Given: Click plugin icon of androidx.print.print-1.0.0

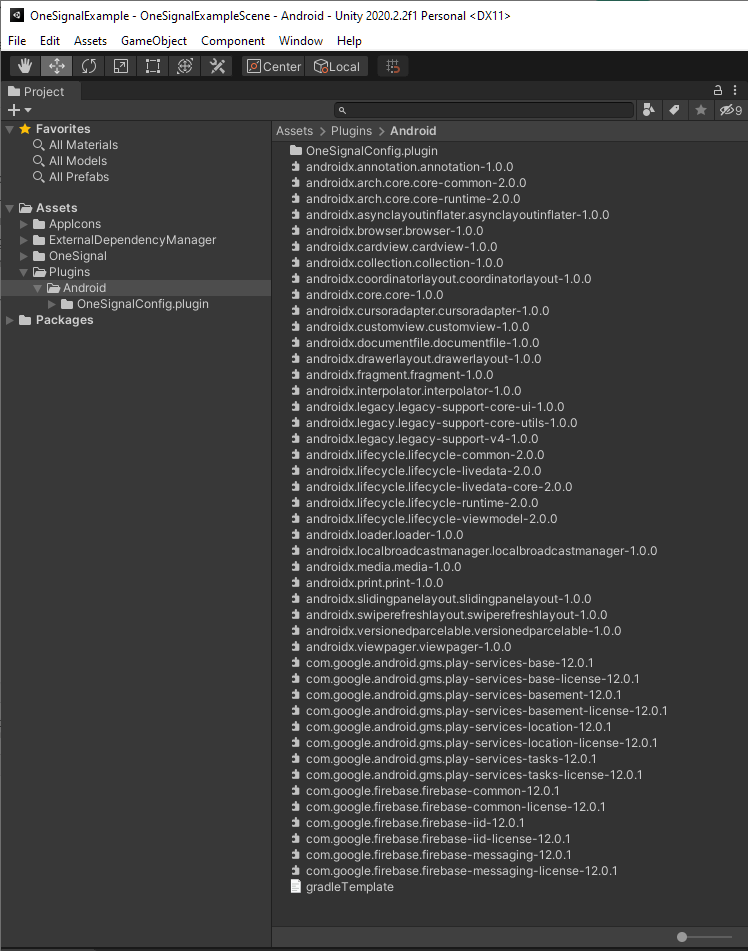Looking at the screenshot, I should 295,583.
